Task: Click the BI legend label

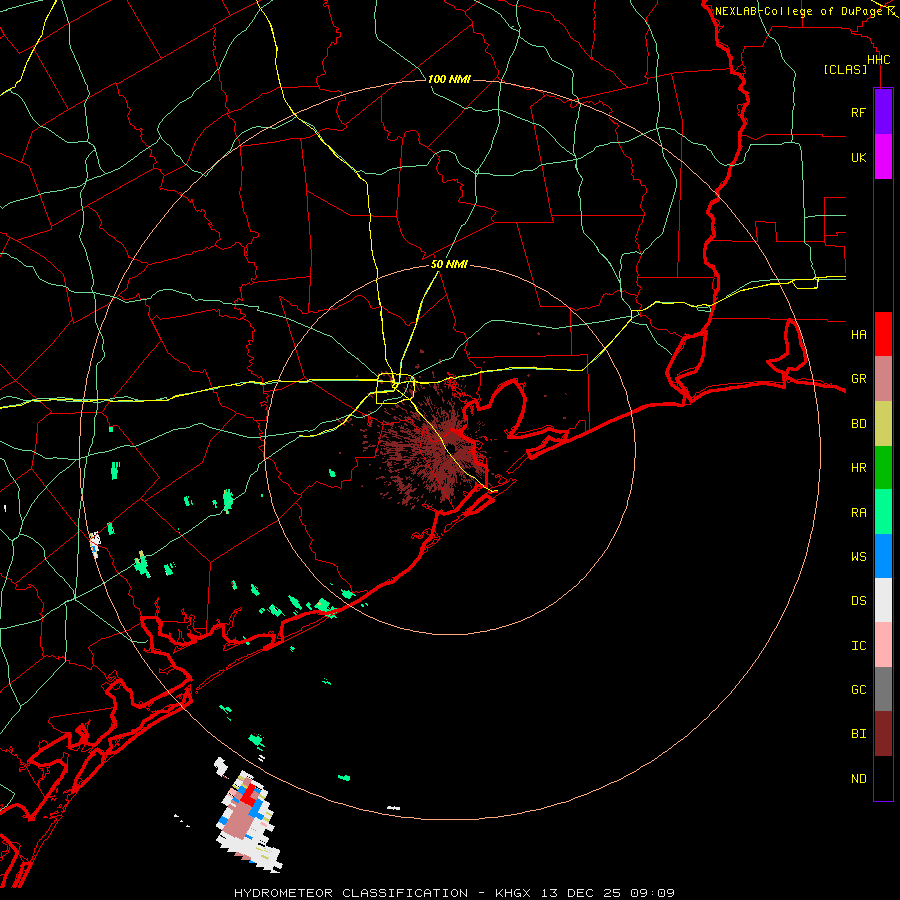Action: click(858, 734)
